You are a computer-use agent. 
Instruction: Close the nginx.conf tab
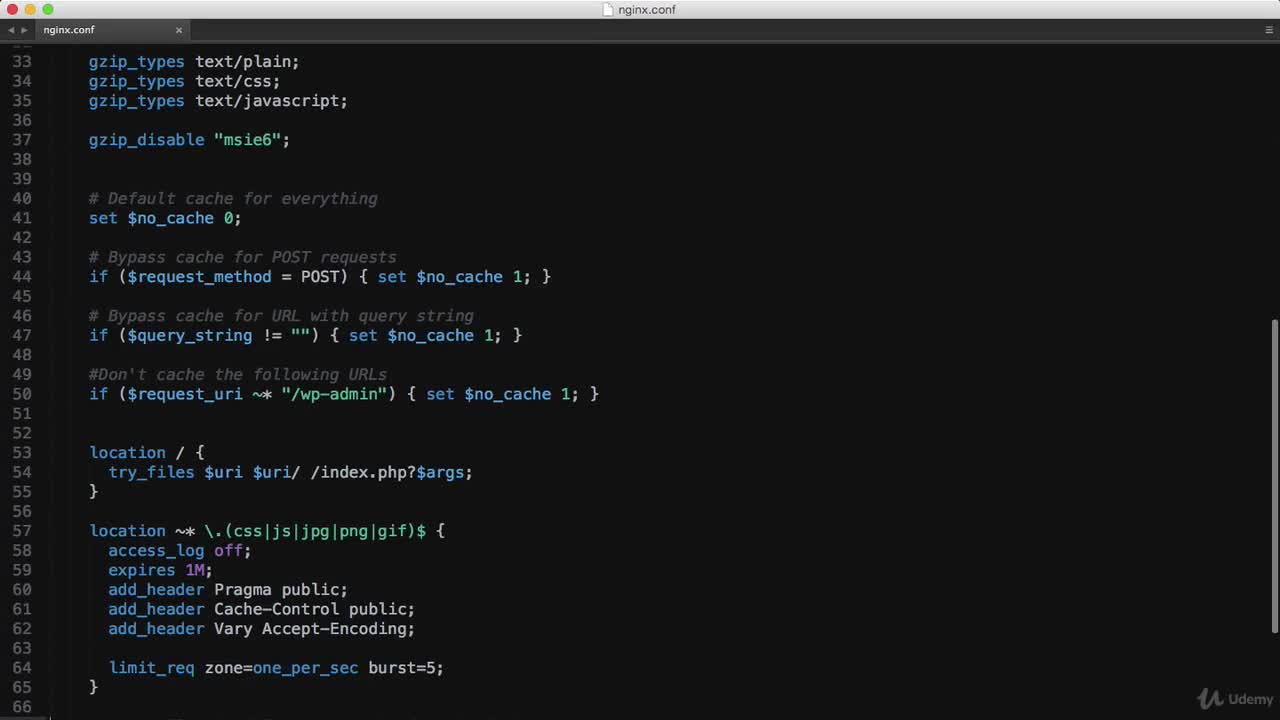(179, 30)
